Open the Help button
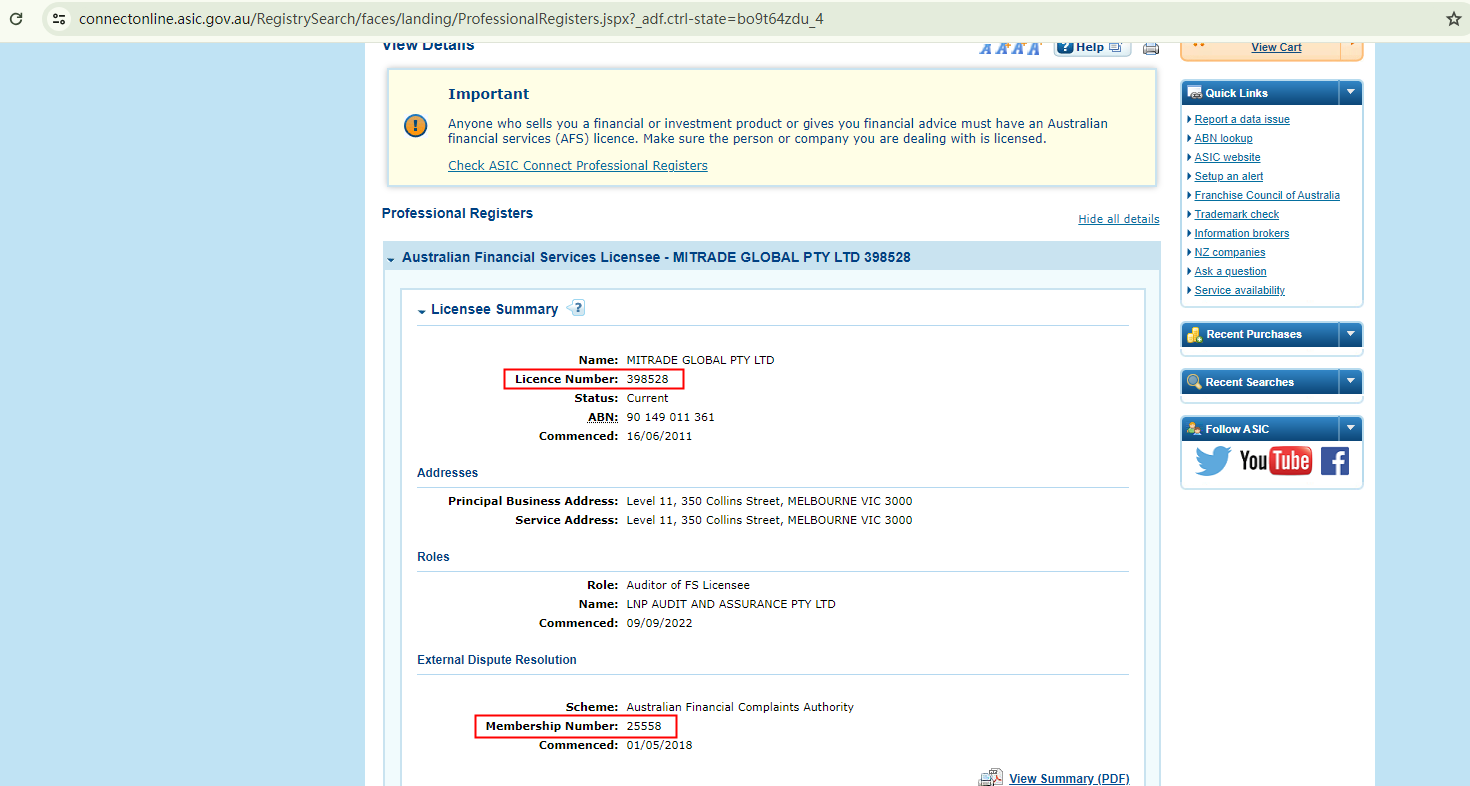This screenshot has width=1470, height=786. coord(1092,47)
